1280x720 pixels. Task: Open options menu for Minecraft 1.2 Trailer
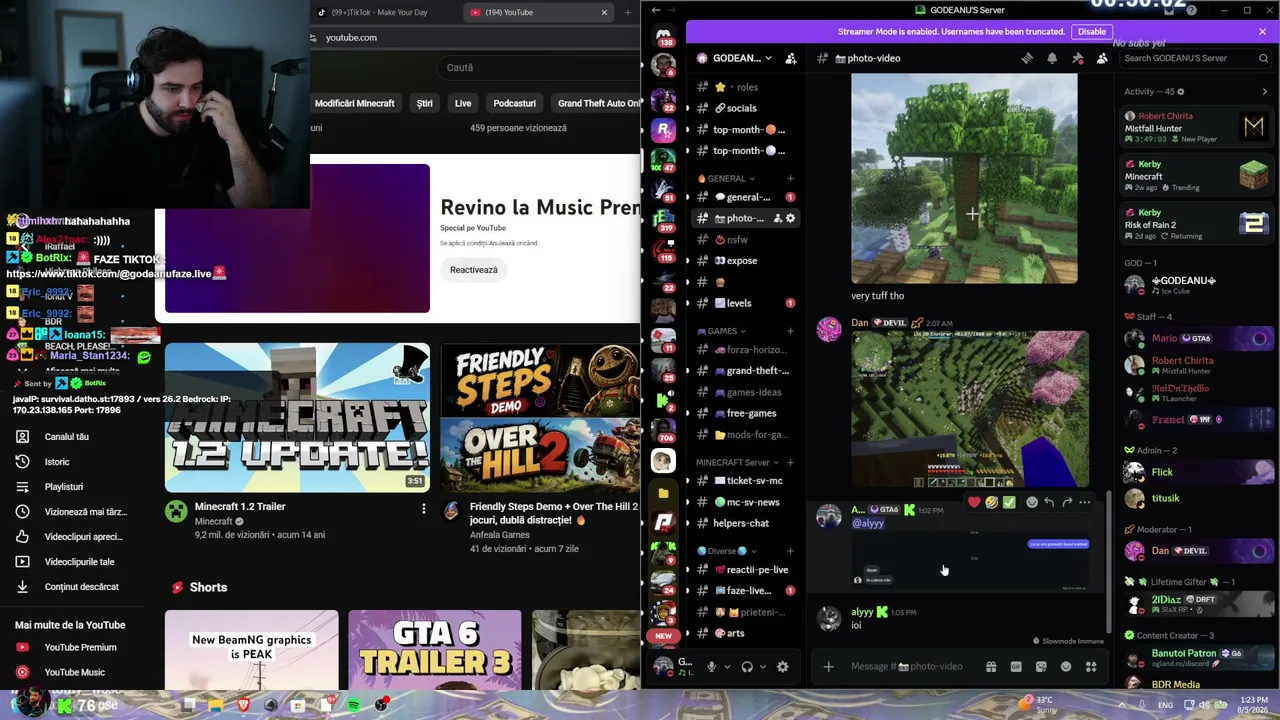click(423, 510)
